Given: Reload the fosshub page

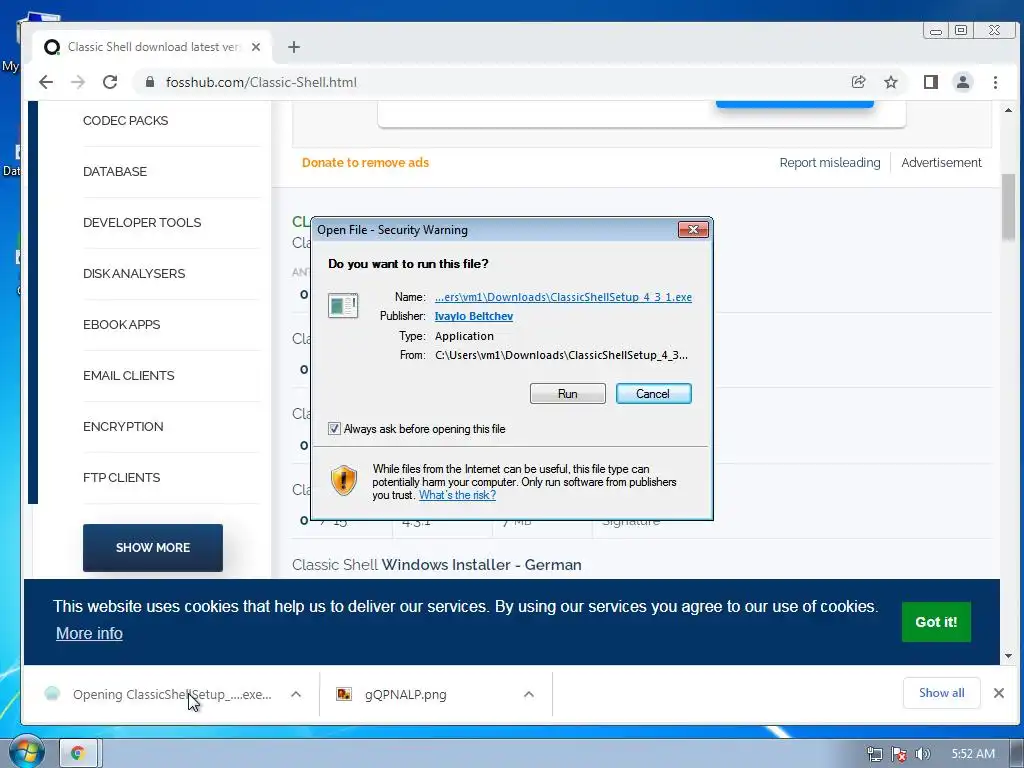Looking at the screenshot, I should (110, 82).
